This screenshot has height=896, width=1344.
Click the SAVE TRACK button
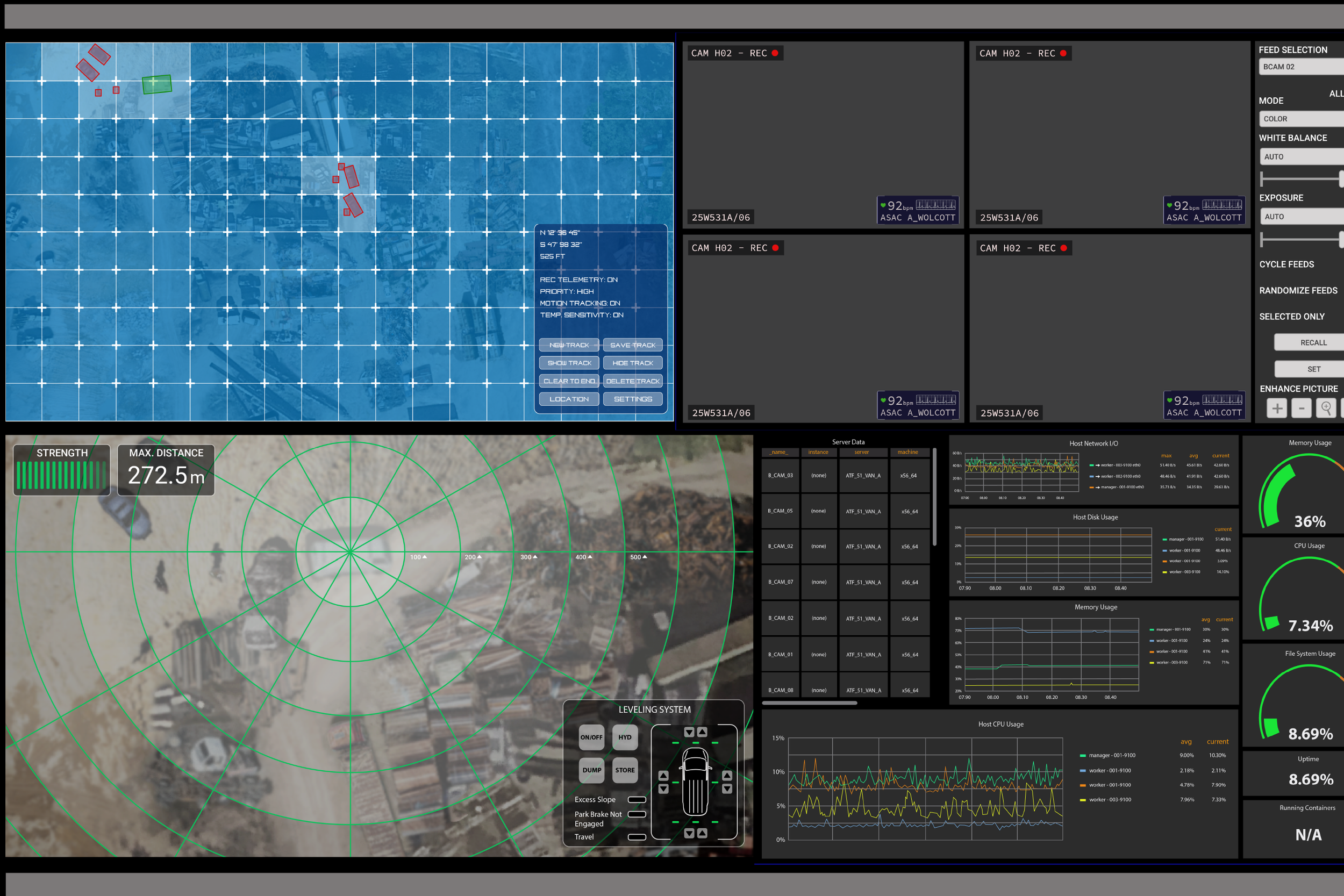tap(633, 345)
